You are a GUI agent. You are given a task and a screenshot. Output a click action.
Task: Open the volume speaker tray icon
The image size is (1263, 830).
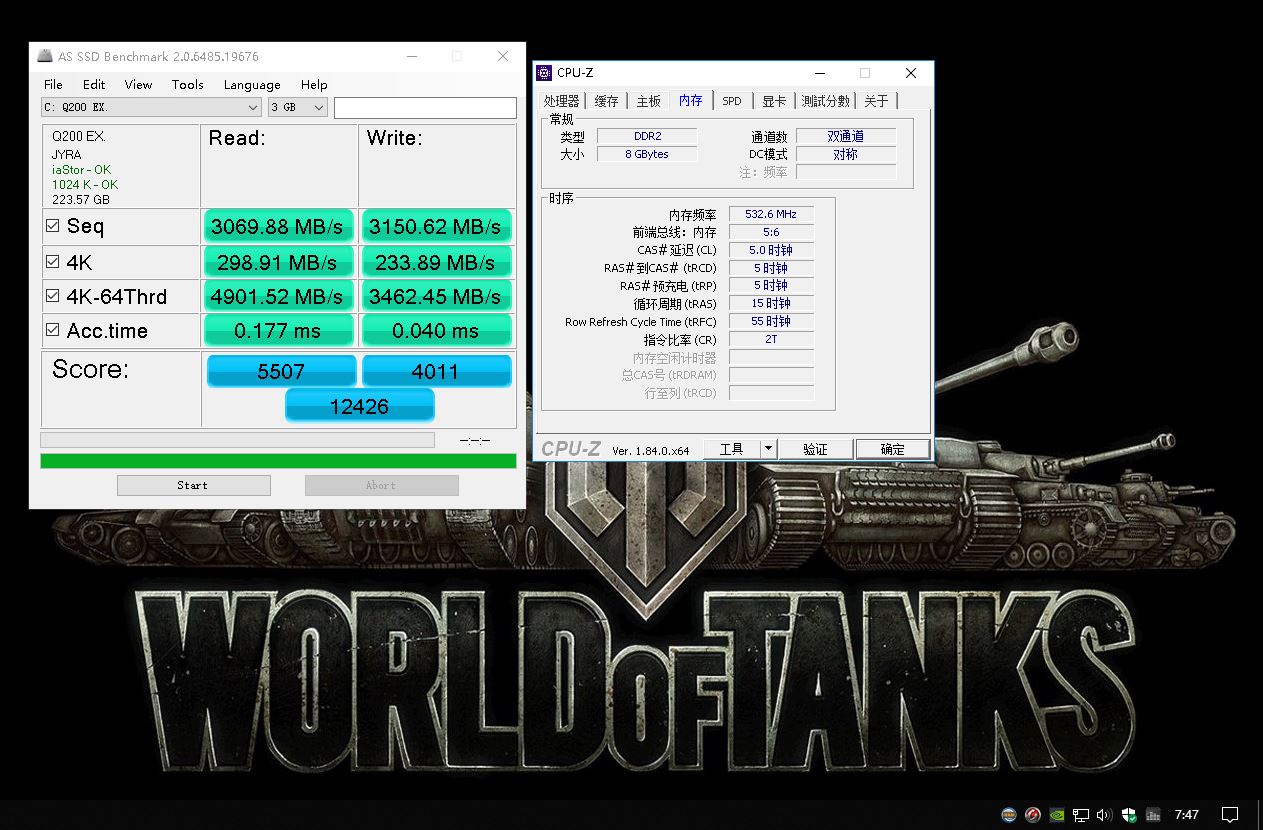tap(1104, 814)
